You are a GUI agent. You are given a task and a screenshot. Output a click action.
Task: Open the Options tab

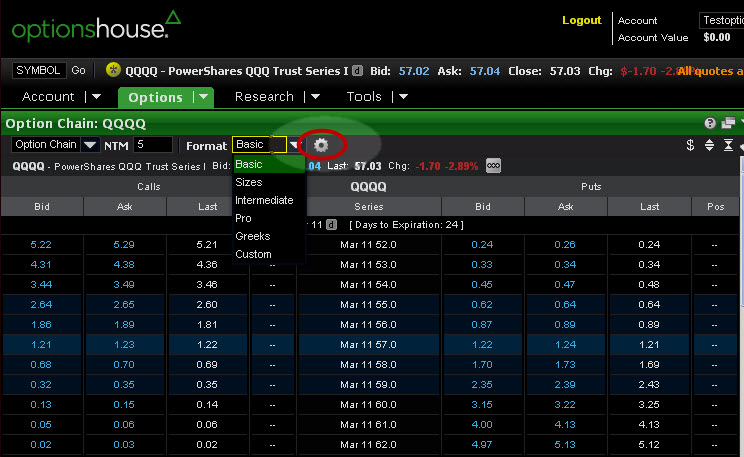[x=155, y=97]
